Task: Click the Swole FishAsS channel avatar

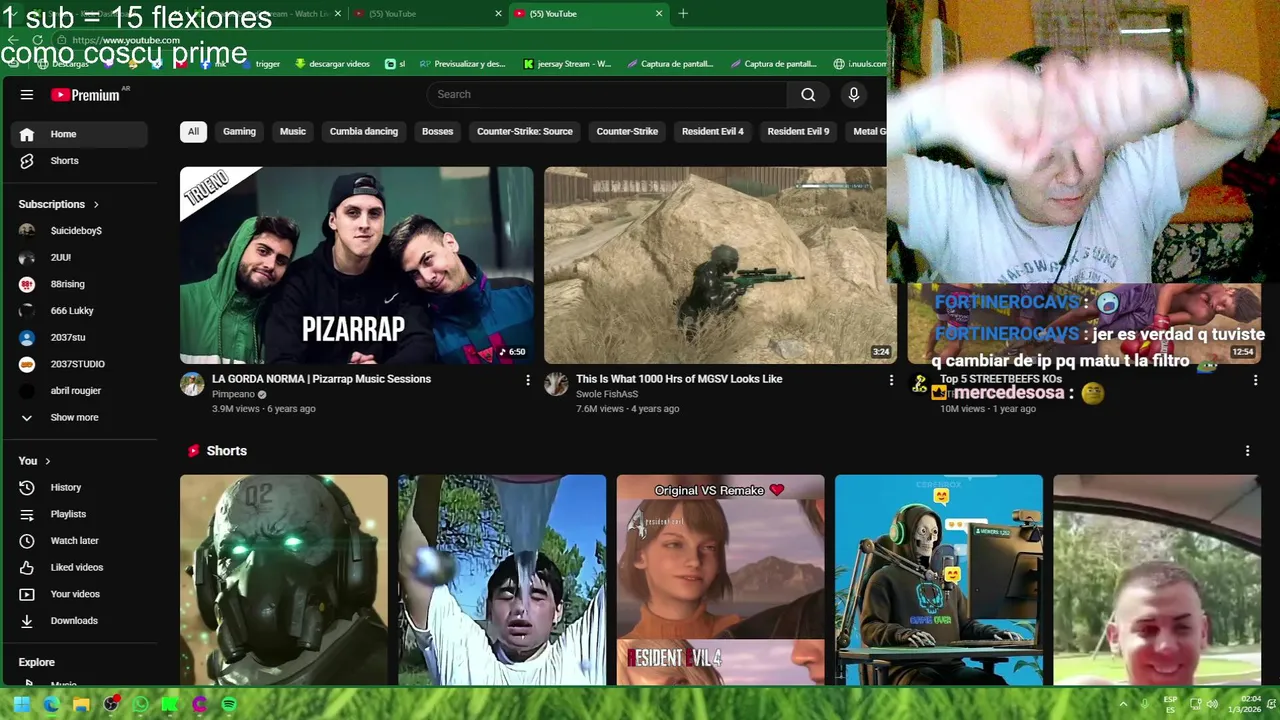Action: click(556, 384)
